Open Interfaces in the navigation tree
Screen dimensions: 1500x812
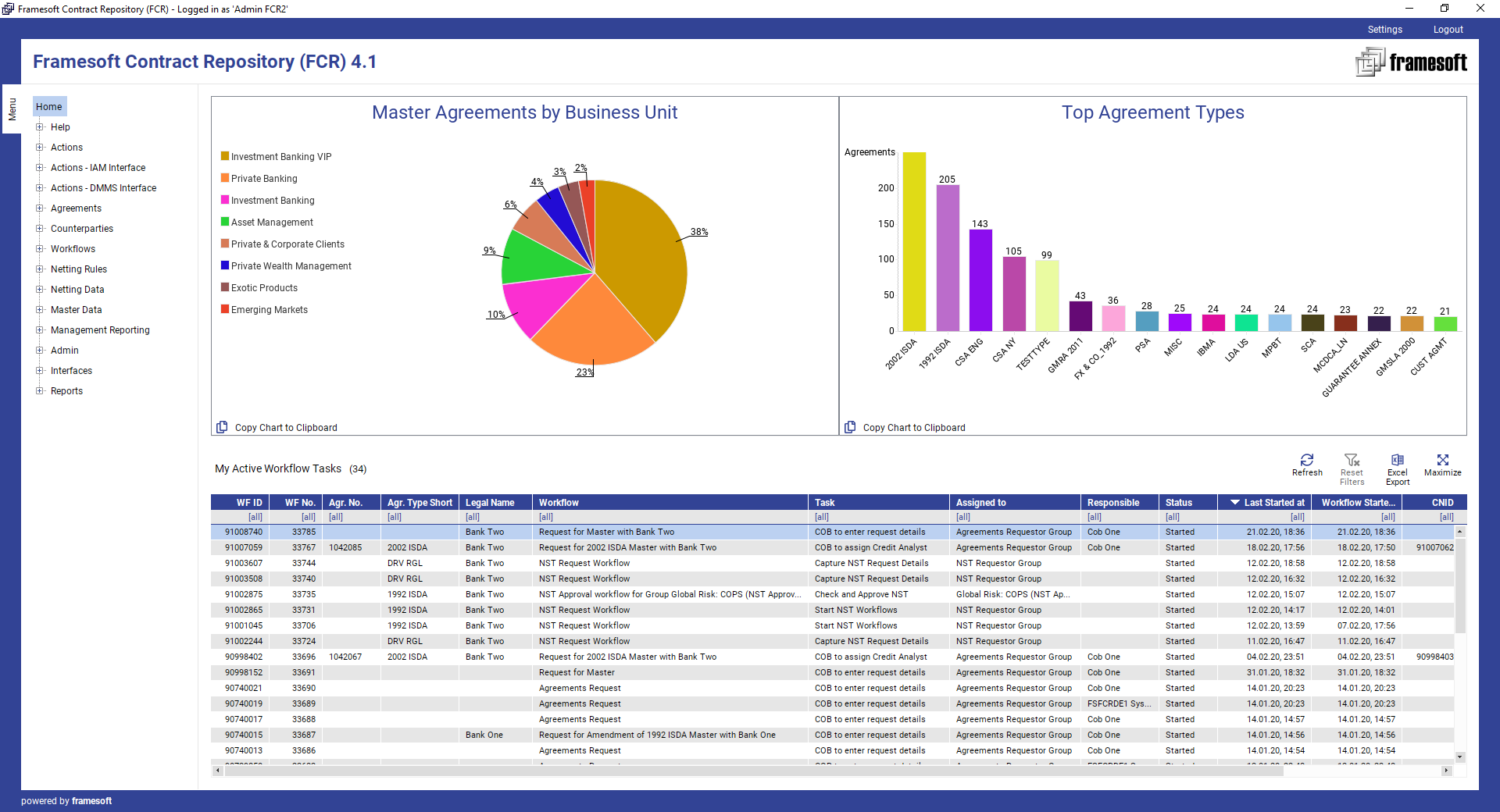pos(71,371)
